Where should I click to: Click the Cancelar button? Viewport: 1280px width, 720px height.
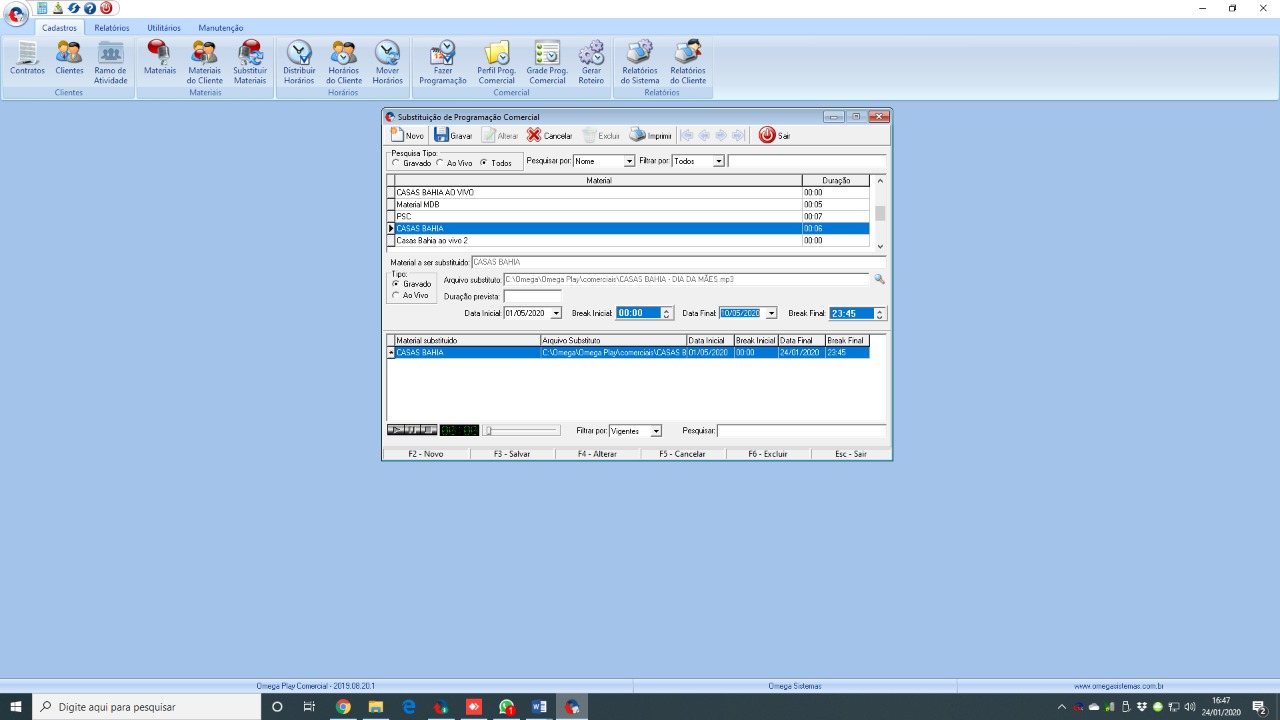(x=549, y=135)
